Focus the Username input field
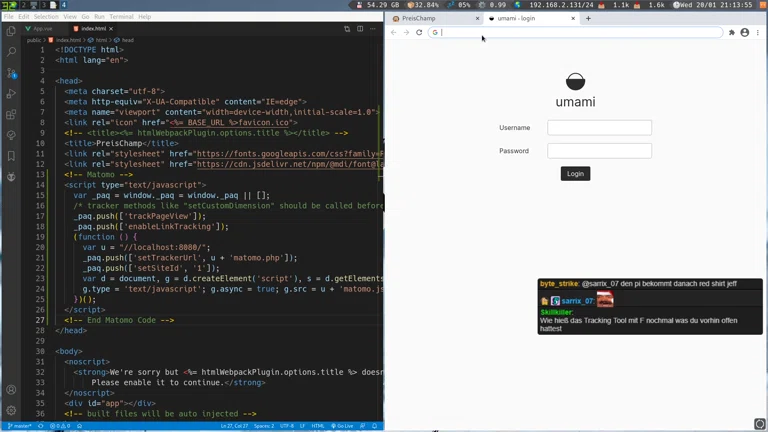The height and width of the screenshot is (432, 768). [x=599, y=128]
